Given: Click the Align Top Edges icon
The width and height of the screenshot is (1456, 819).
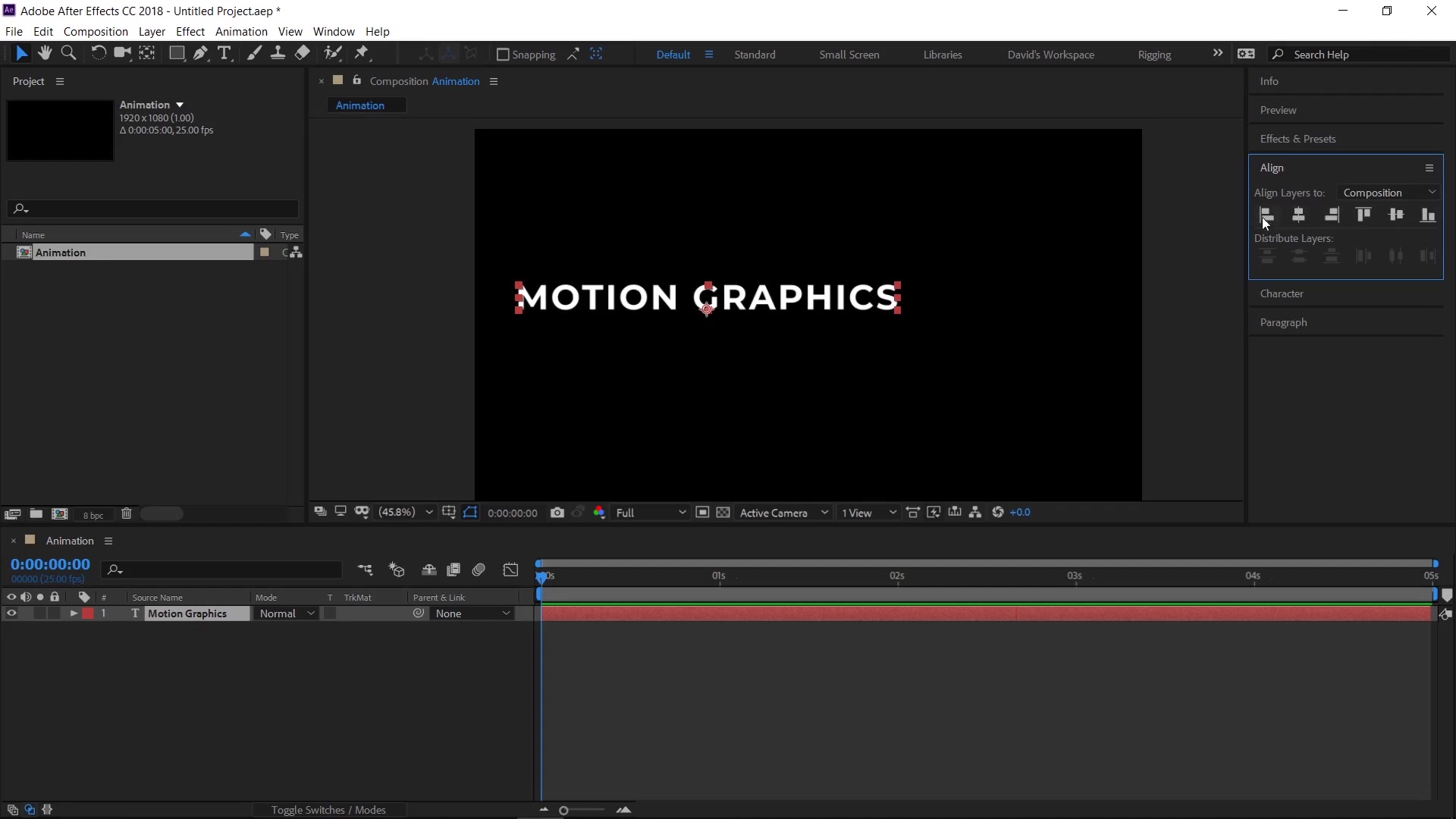Looking at the screenshot, I should [x=1363, y=215].
